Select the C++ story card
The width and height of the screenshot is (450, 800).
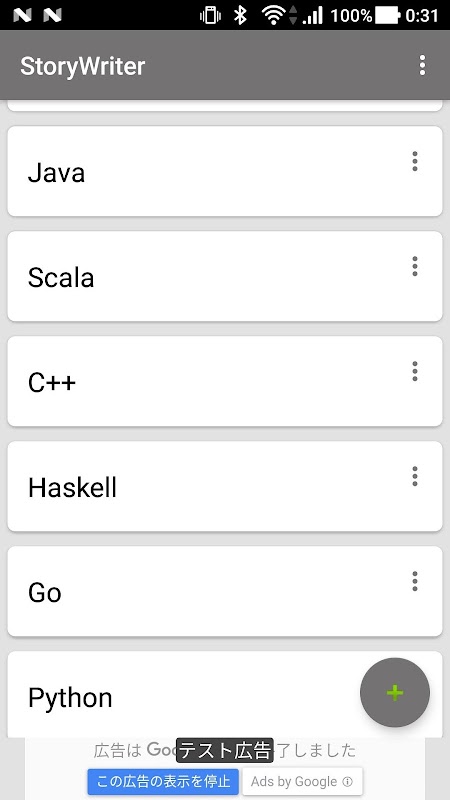pyautogui.click(x=225, y=381)
